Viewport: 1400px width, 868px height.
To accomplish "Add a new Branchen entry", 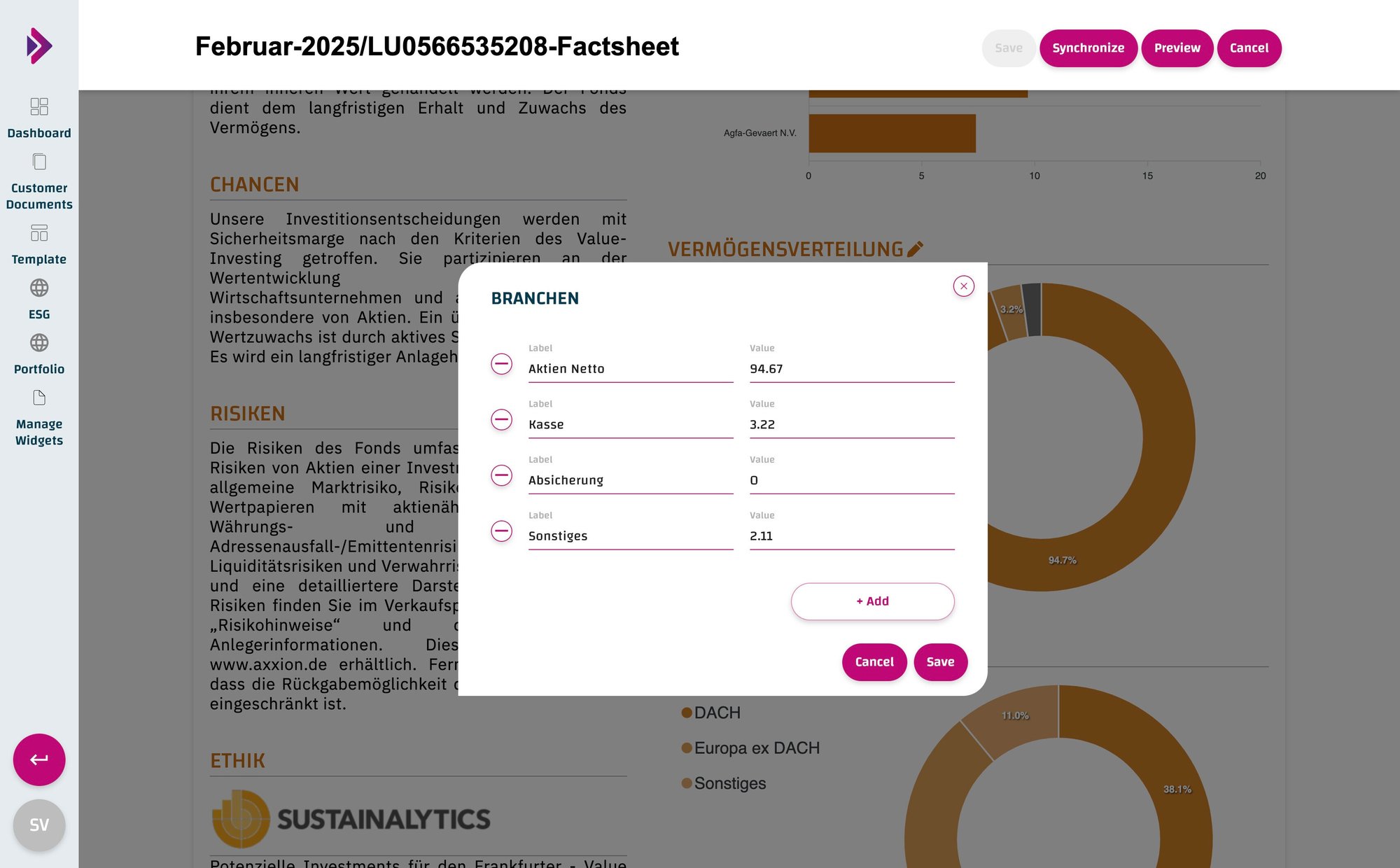I will (872, 601).
